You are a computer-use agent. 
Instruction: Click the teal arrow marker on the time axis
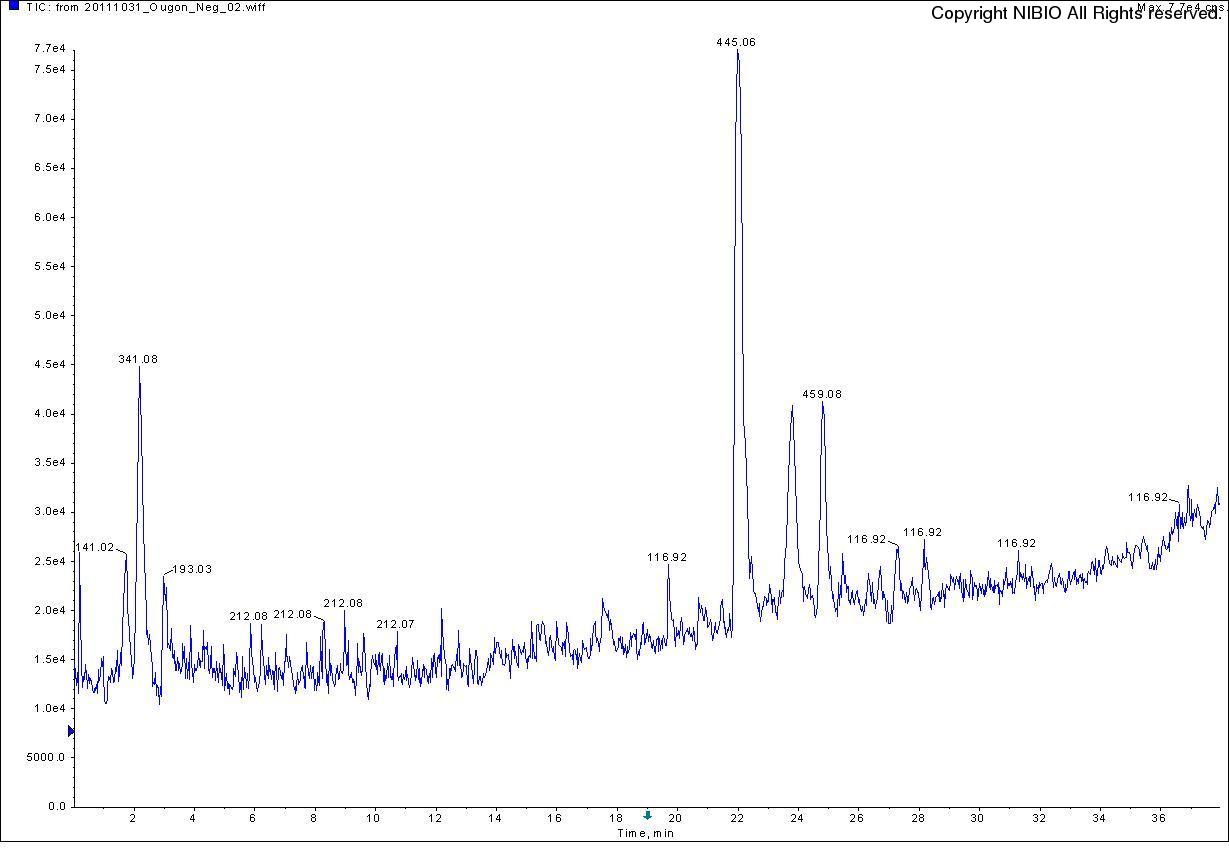(647, 816)
